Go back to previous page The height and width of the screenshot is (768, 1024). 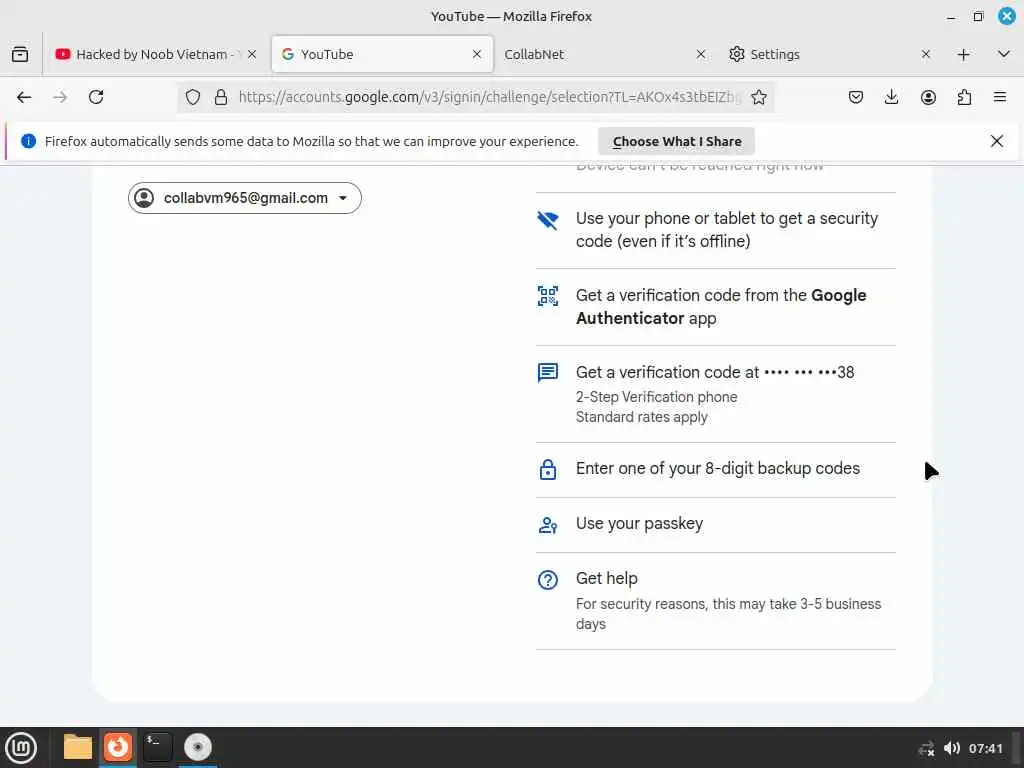24,97
